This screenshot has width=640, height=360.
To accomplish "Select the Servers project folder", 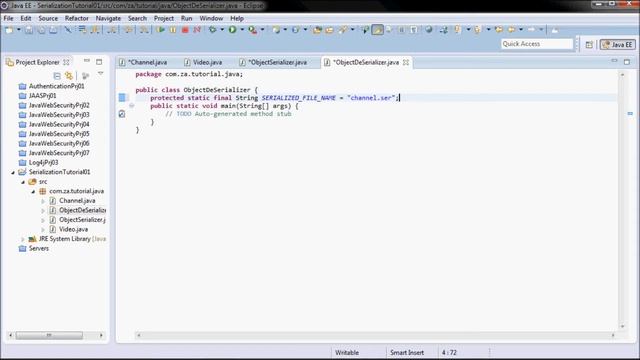I will (38, 248).
